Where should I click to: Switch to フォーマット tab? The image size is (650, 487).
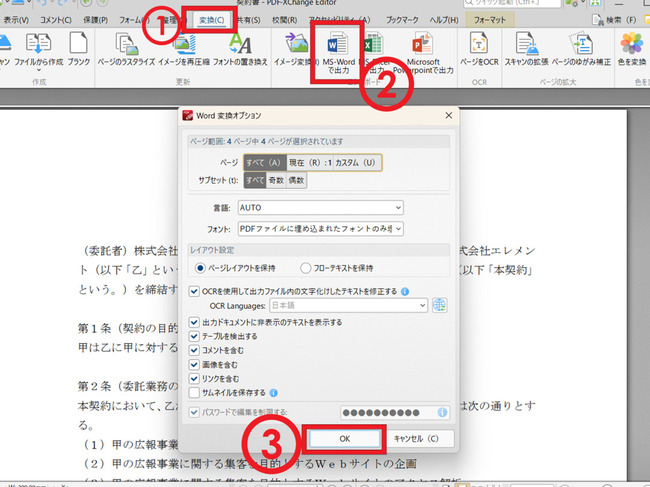point(490,20)
